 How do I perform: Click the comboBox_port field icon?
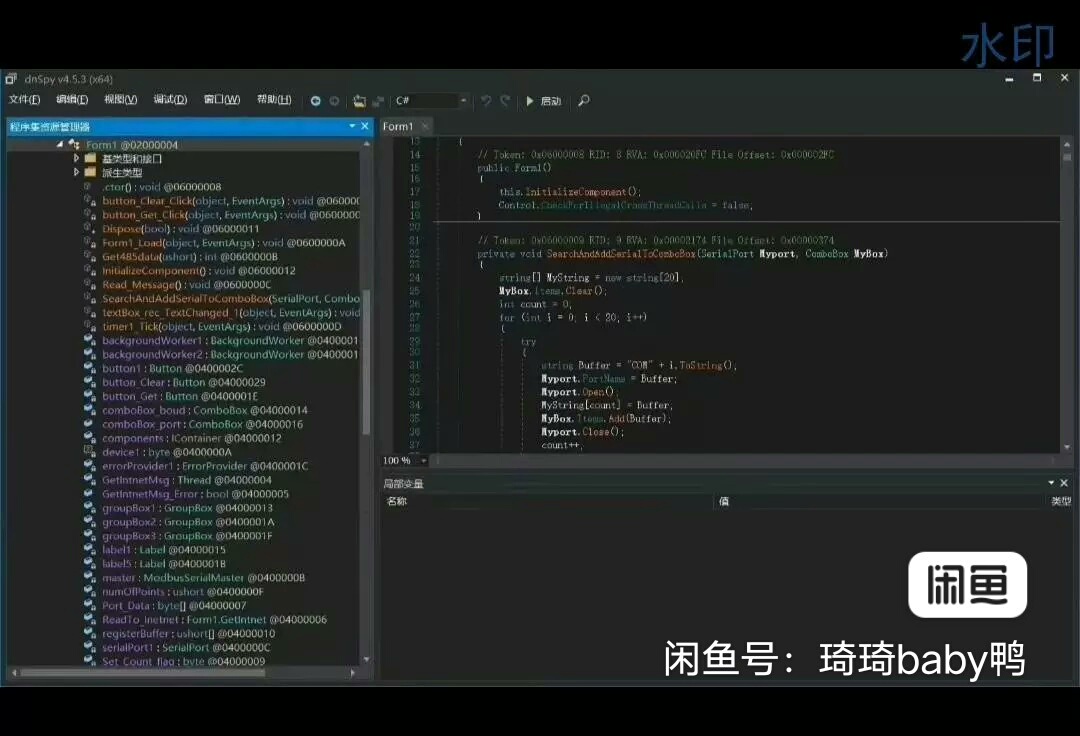coord(90,424)
